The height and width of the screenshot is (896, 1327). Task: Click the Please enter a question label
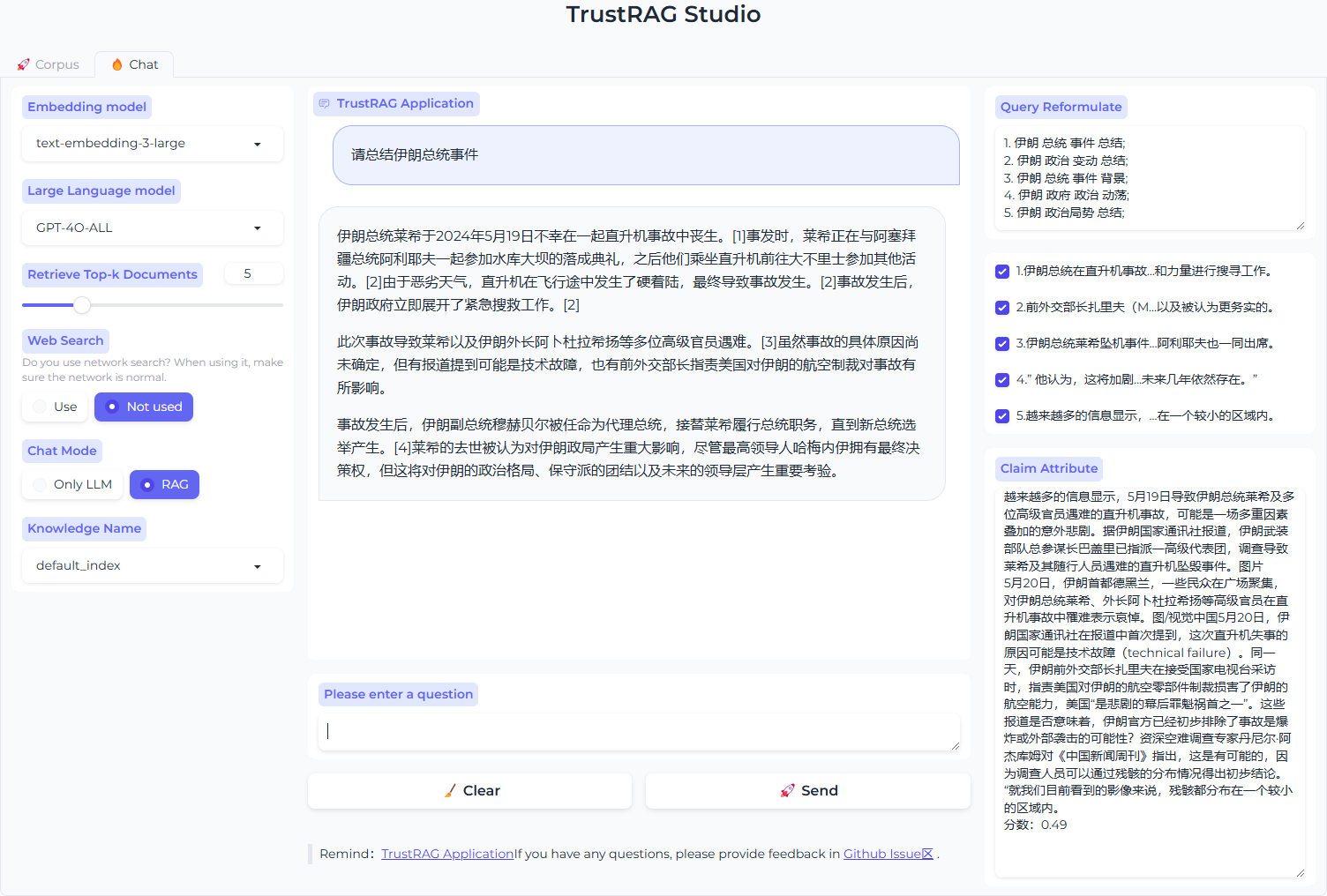[398, 694]
